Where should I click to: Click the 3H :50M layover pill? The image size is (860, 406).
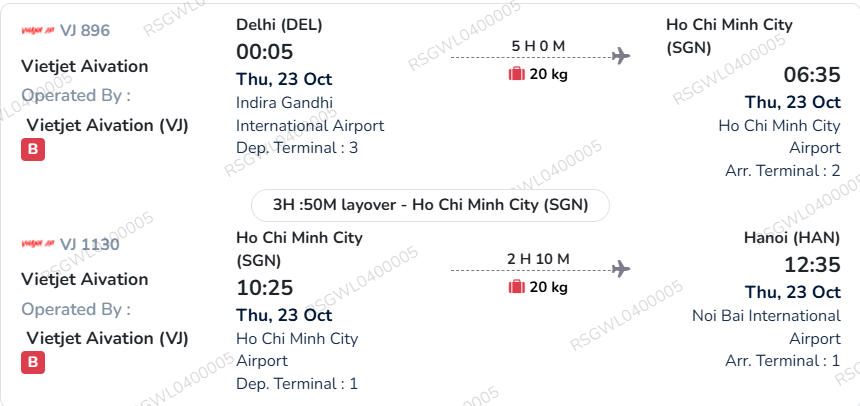pos(431,205)
